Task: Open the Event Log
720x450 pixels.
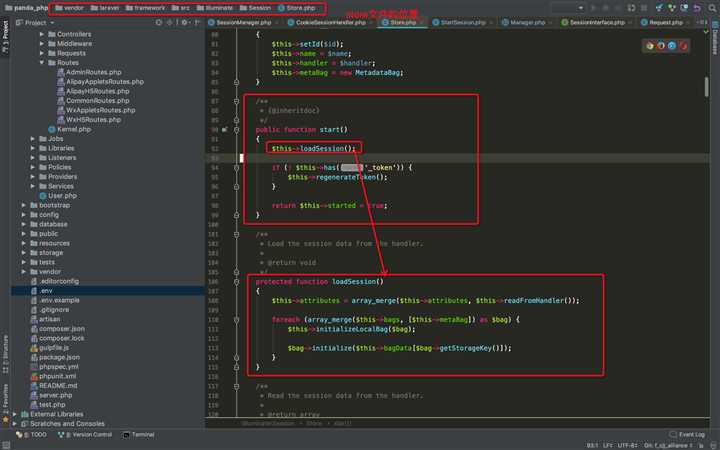Action: pos(687,434)
